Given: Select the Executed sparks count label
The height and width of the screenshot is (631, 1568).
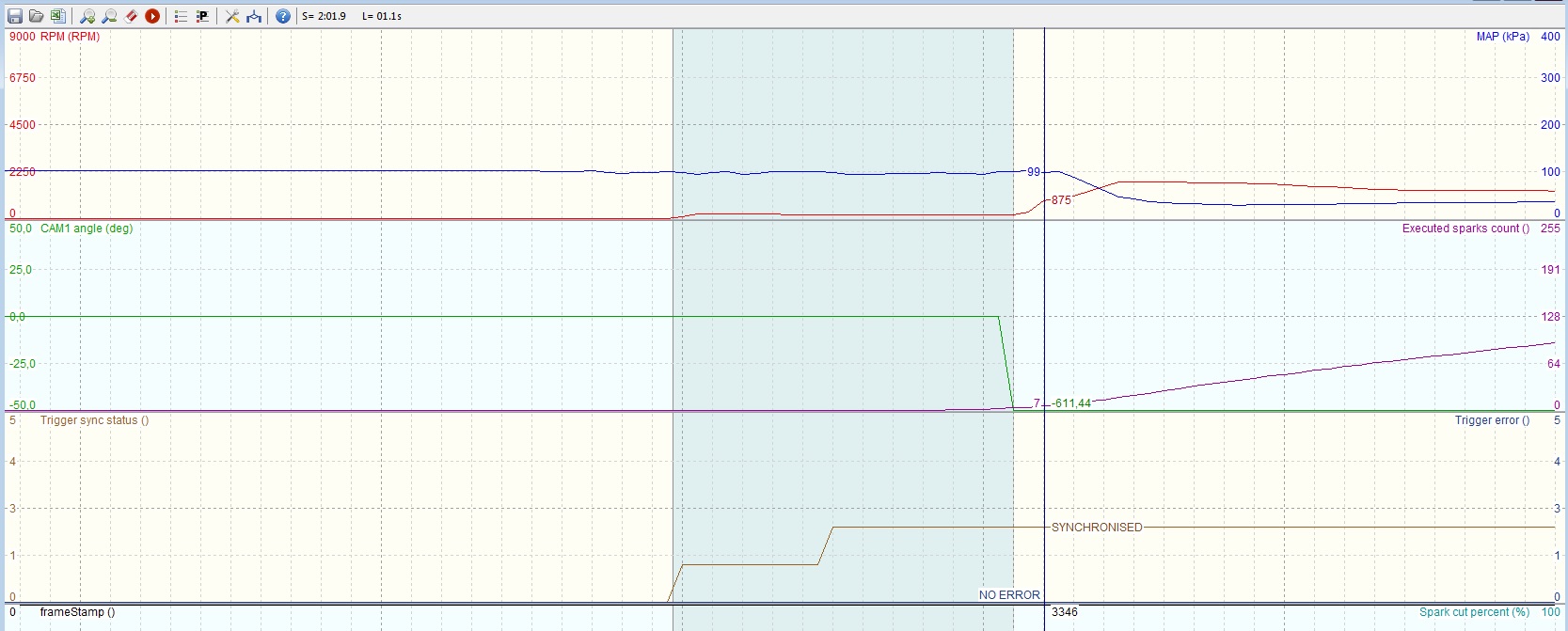Looking at the screenshot, I should tap(1465, 229).
